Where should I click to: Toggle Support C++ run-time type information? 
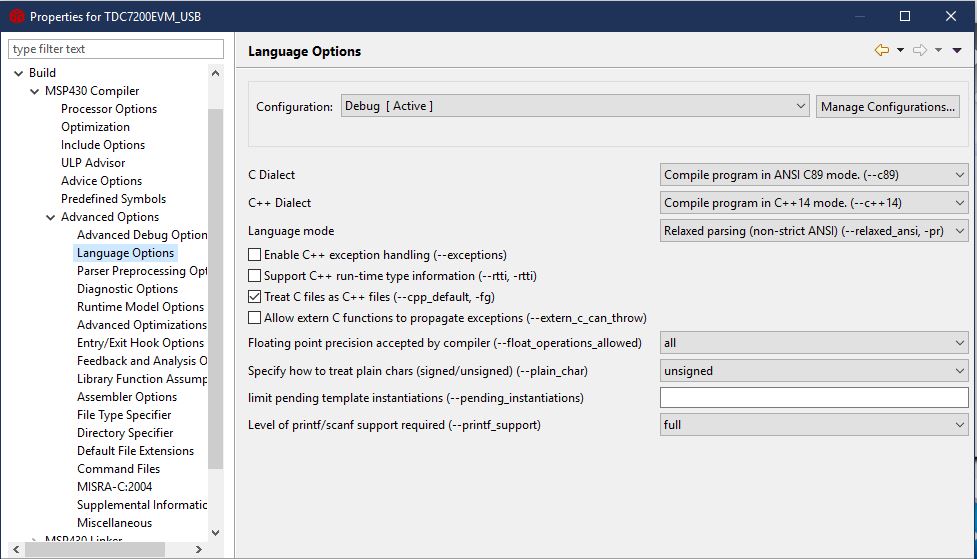pyautogui.click(x=254, y=275)
